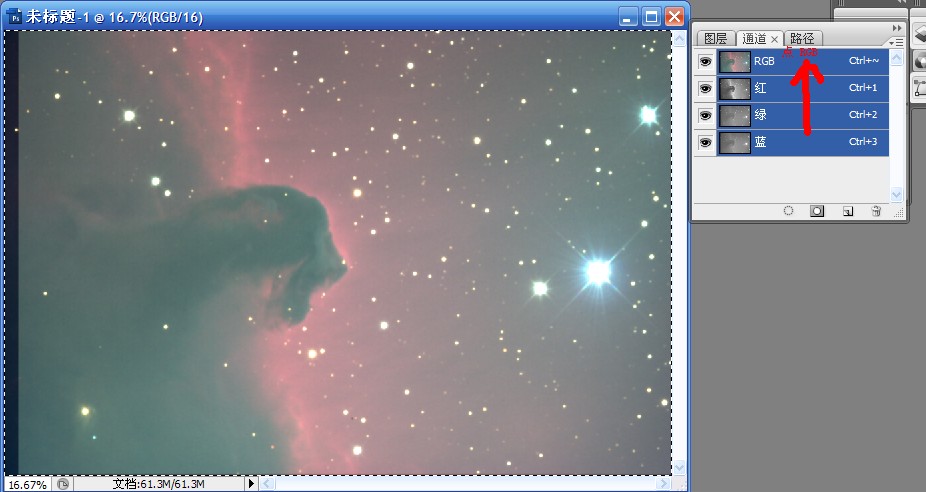
Task: Save selection as channel icon
Action: 817,211
